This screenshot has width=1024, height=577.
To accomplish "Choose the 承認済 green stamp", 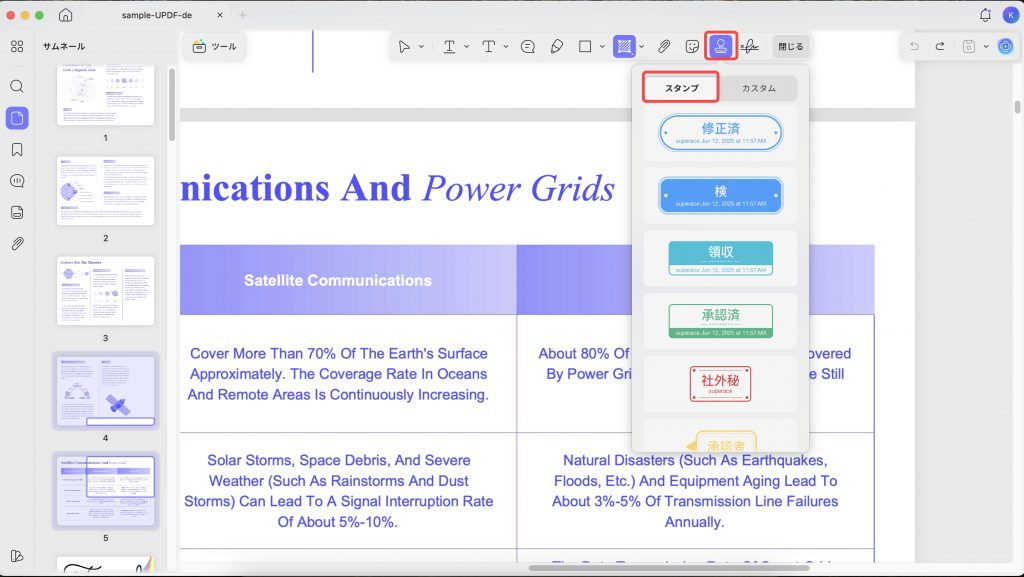I will click(x=720, y=321).
